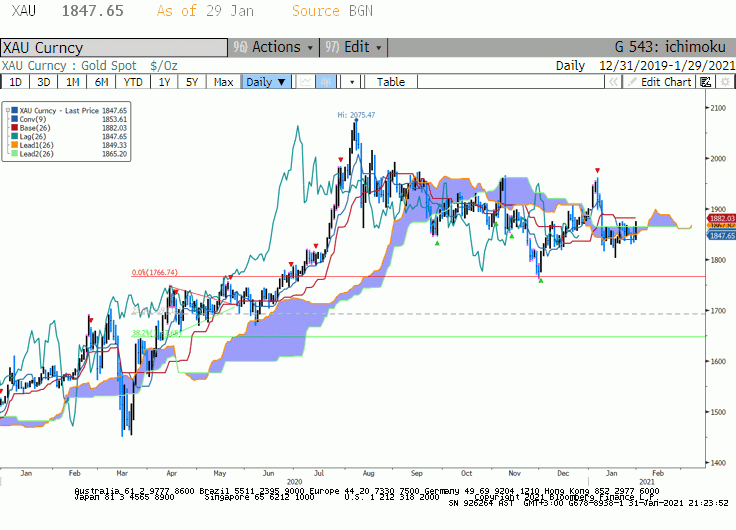Switch to line chart icon

point(305,82)
